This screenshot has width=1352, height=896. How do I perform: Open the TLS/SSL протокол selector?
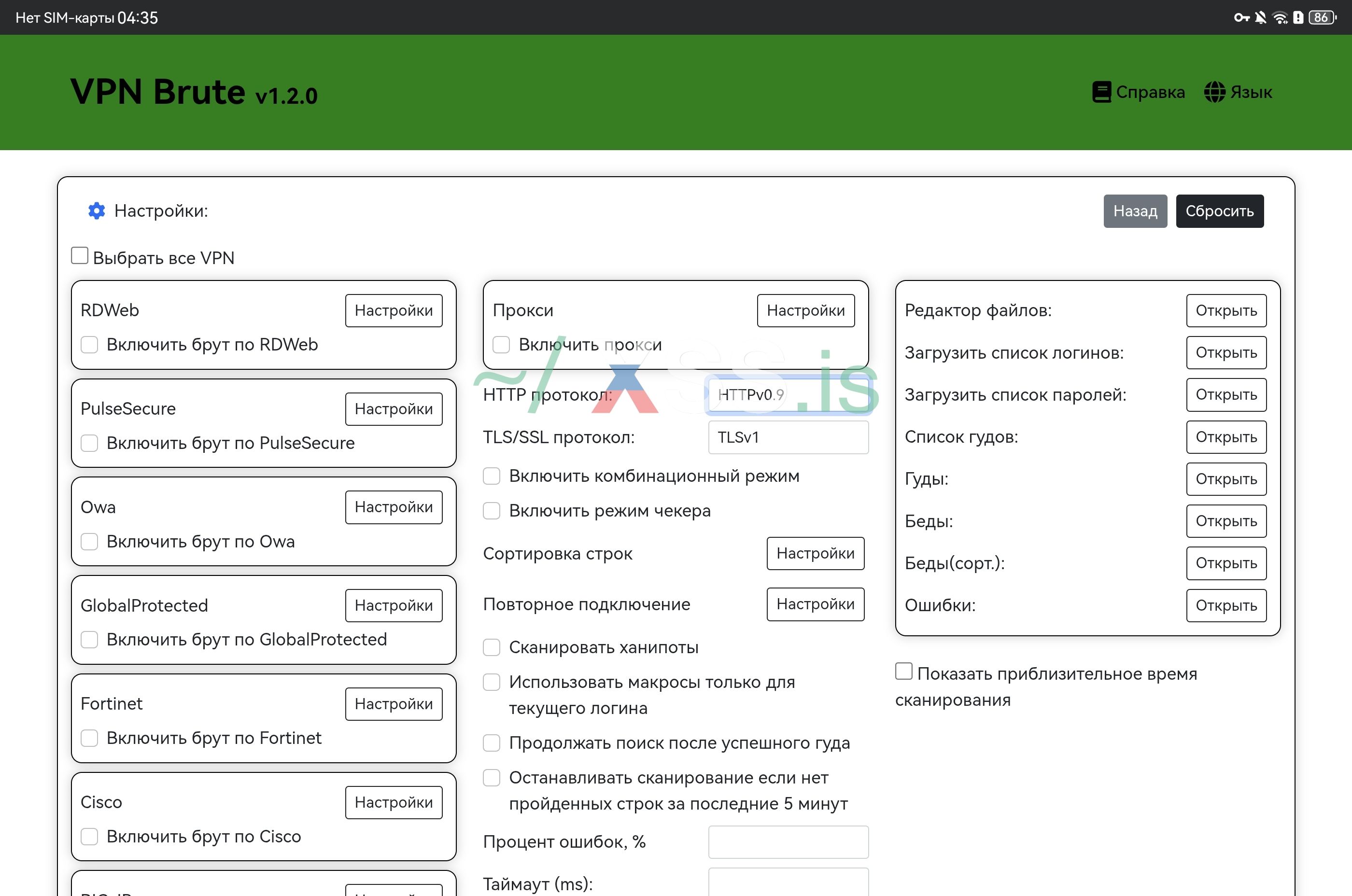tap(789, 437)
